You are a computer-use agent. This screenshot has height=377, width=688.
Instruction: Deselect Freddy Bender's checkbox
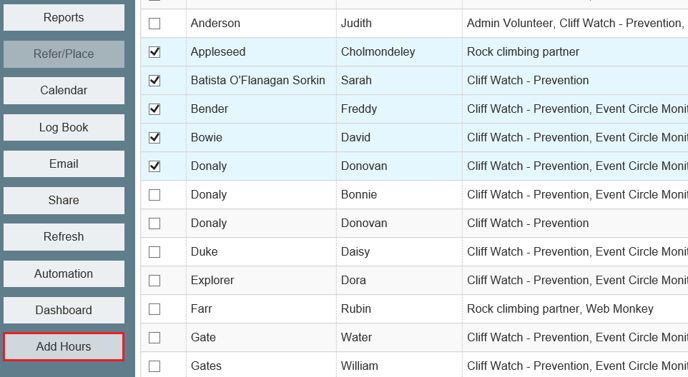[154, 109]
